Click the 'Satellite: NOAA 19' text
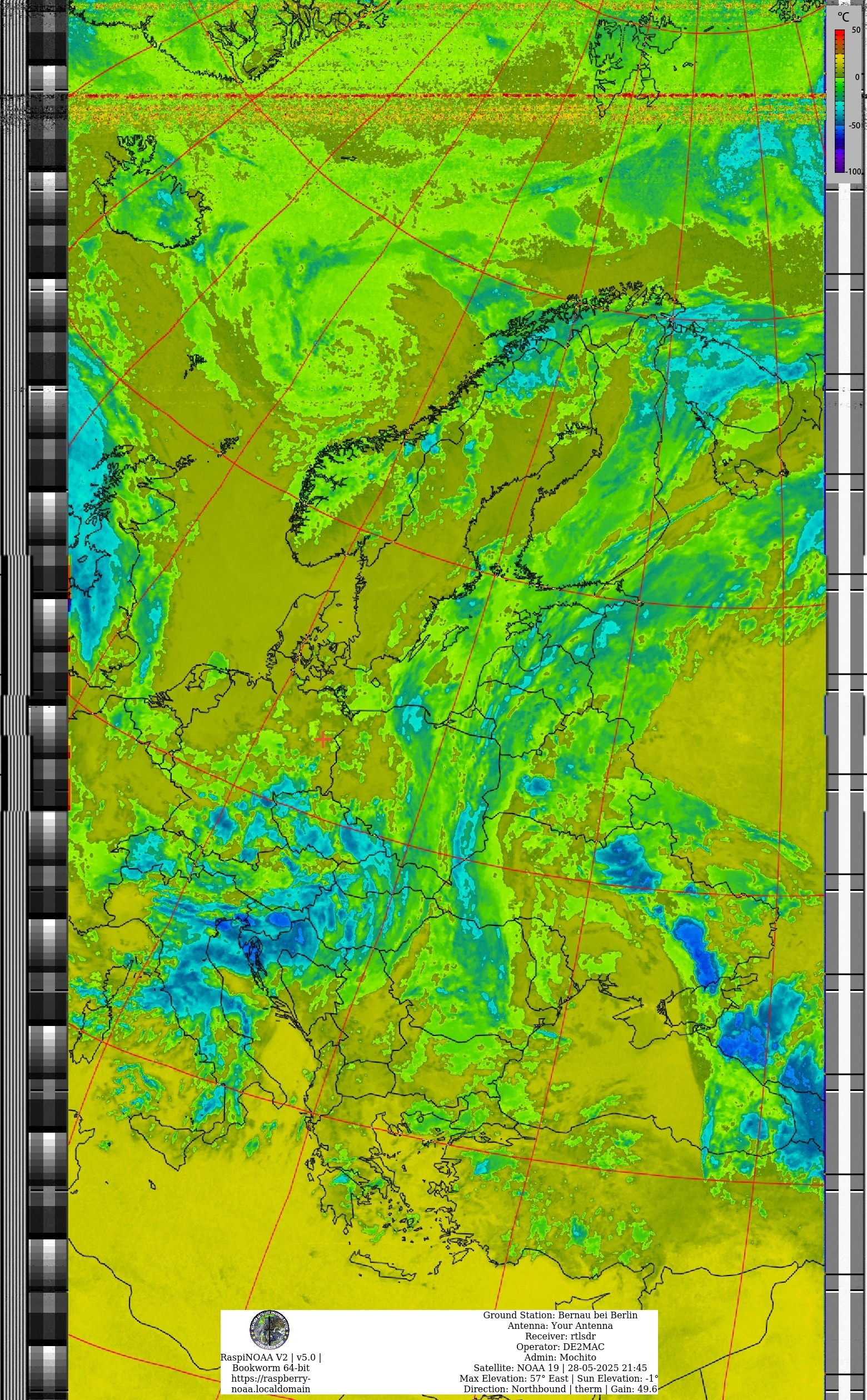 [516, 1368]
